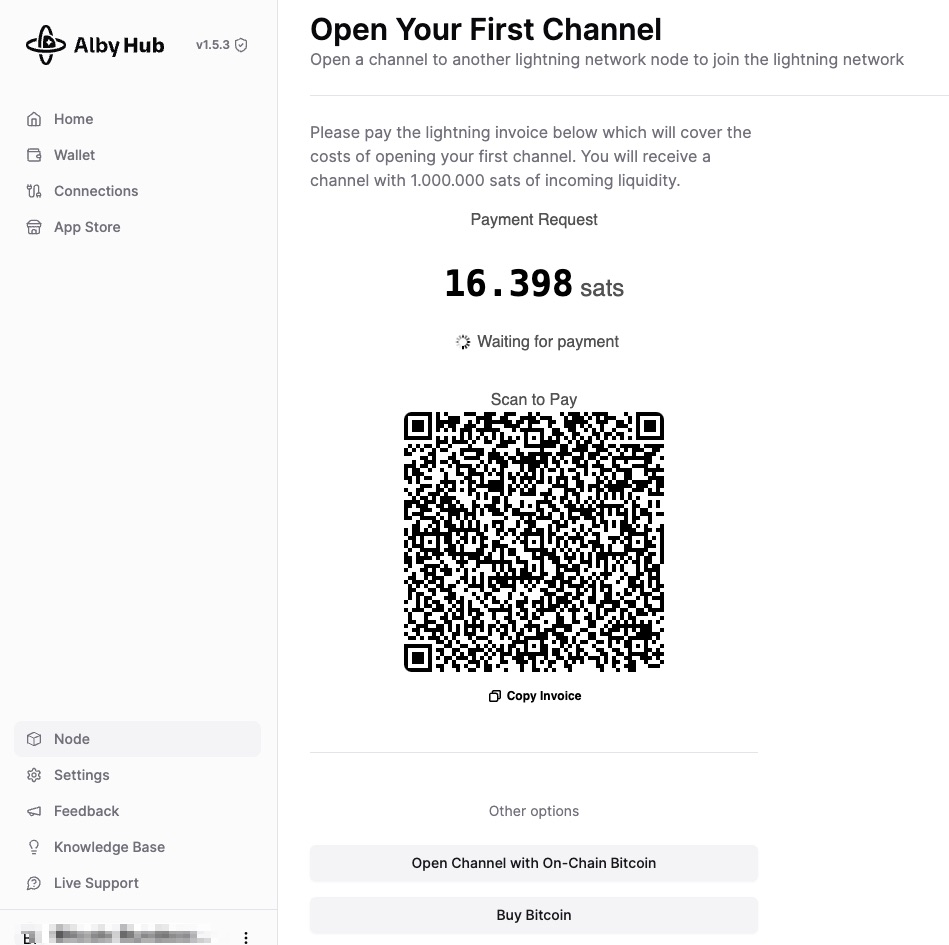Click the Copy Invoice button
949x945 pixels.
pos(534,696)
